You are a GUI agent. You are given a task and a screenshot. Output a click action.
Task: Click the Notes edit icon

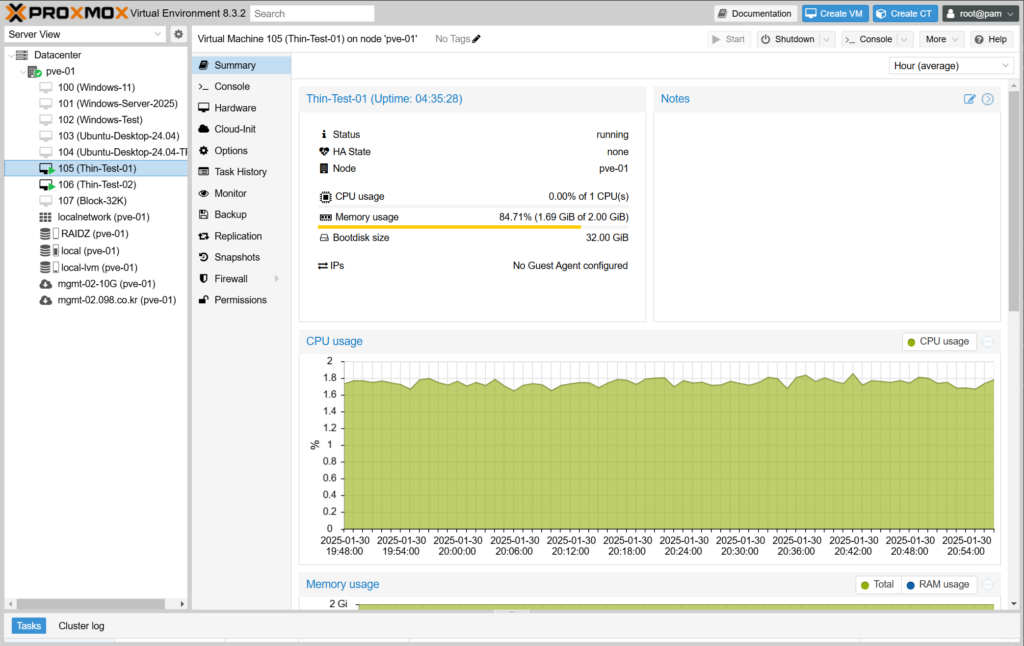pyautogui.click(x=969, y=99)
